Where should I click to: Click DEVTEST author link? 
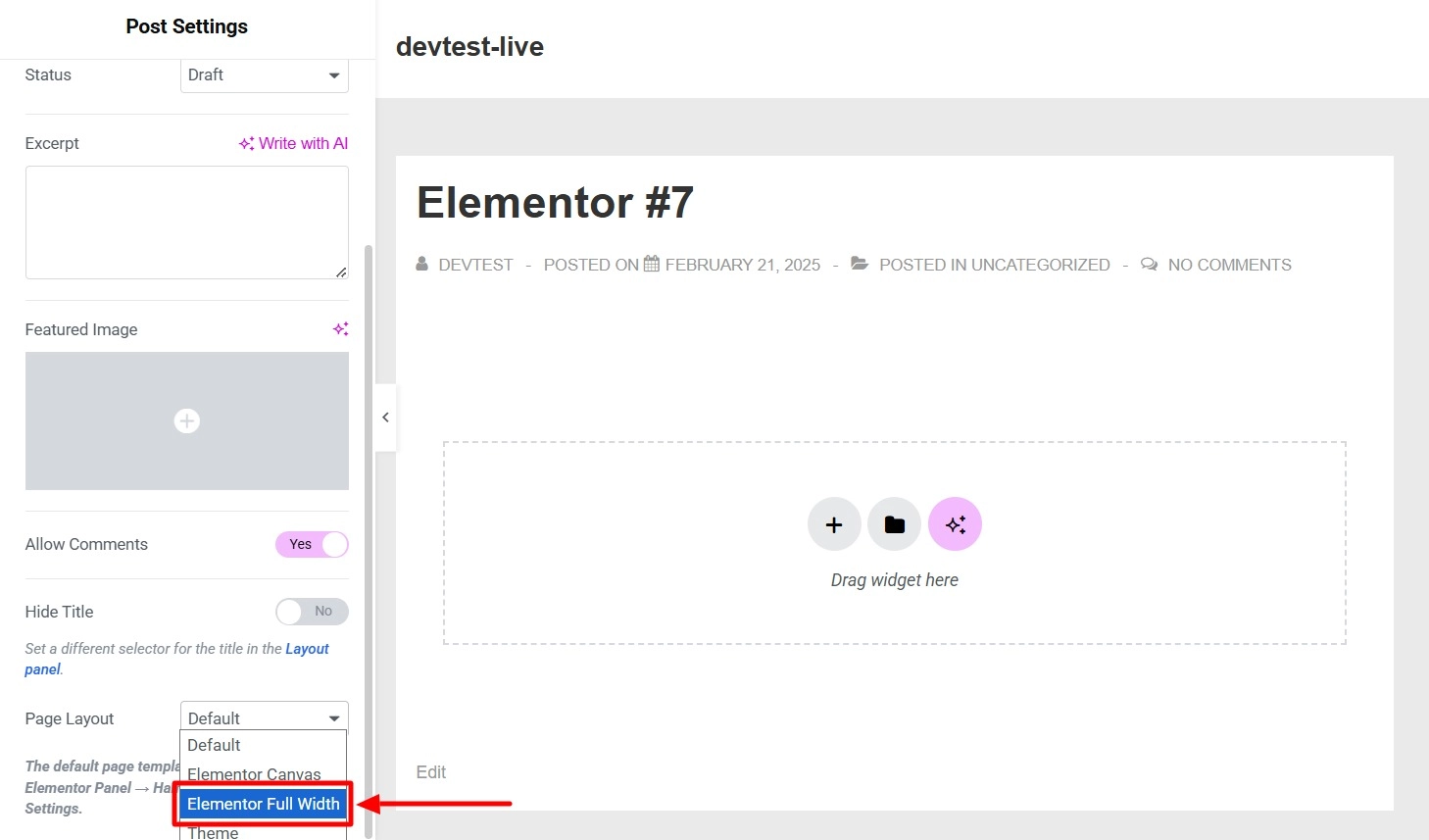[475, 265]
